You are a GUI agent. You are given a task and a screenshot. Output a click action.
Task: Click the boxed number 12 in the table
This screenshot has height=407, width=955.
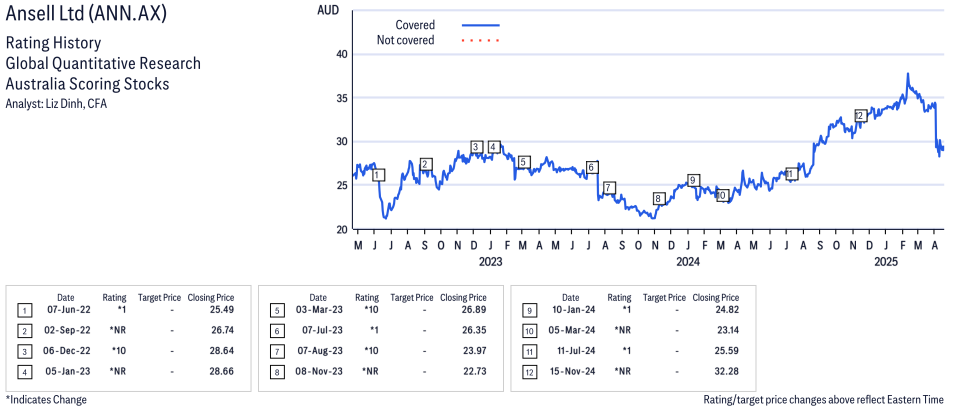point(529,372)
